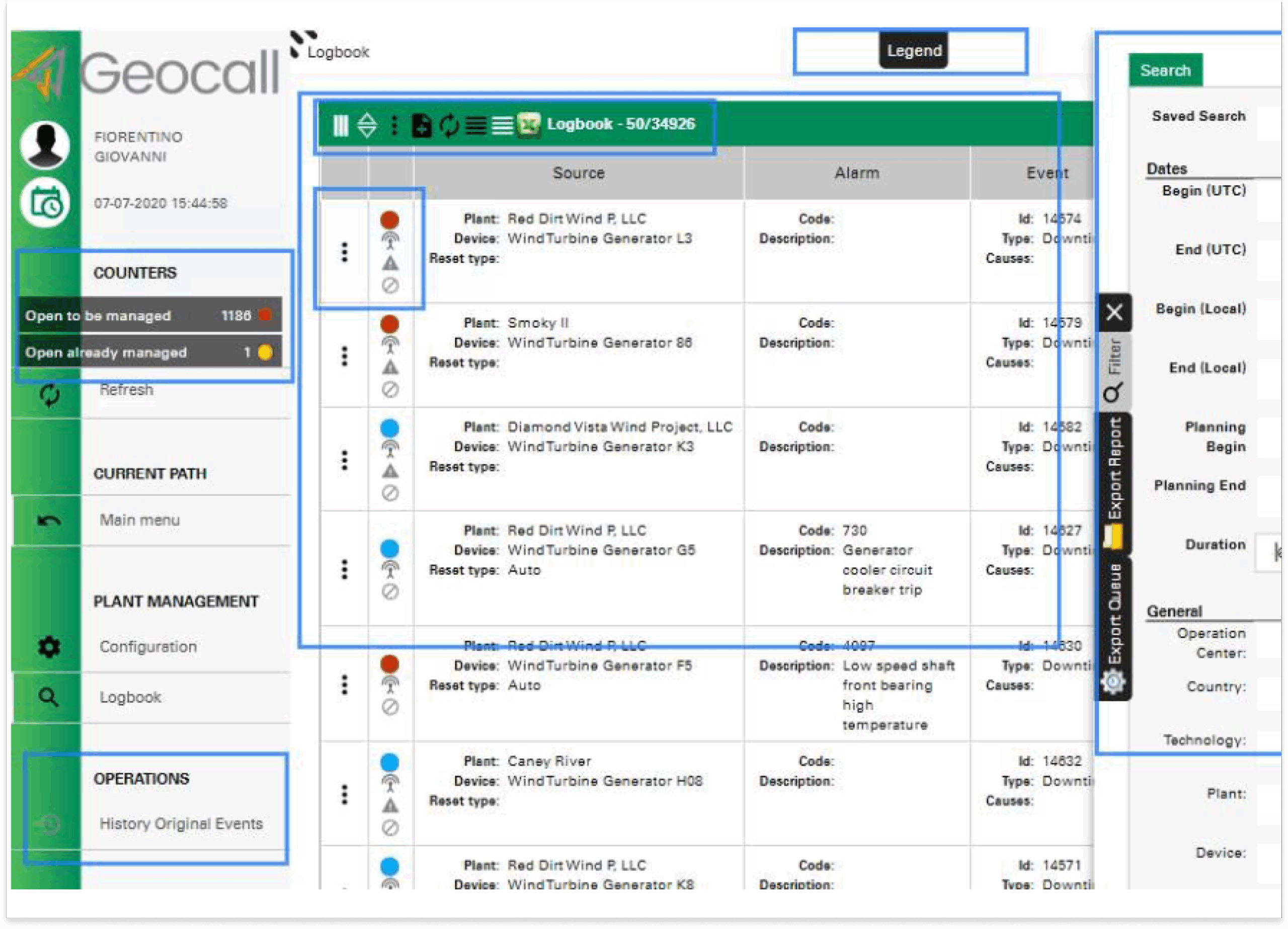Refresh the Logbook grid via toolbar icon
The height and width of the screenshot is (929, 1288).
[449, 125]
